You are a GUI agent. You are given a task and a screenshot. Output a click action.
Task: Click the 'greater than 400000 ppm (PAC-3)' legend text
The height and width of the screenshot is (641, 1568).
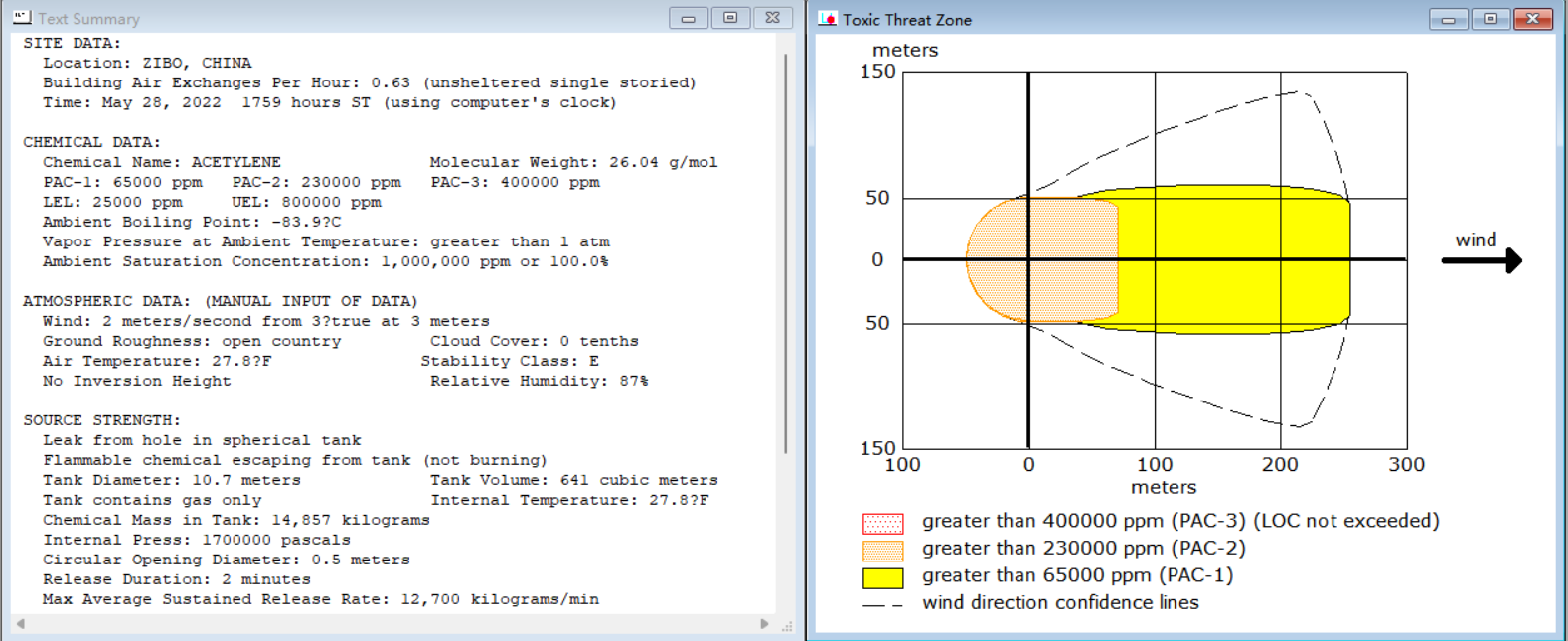1180,521
